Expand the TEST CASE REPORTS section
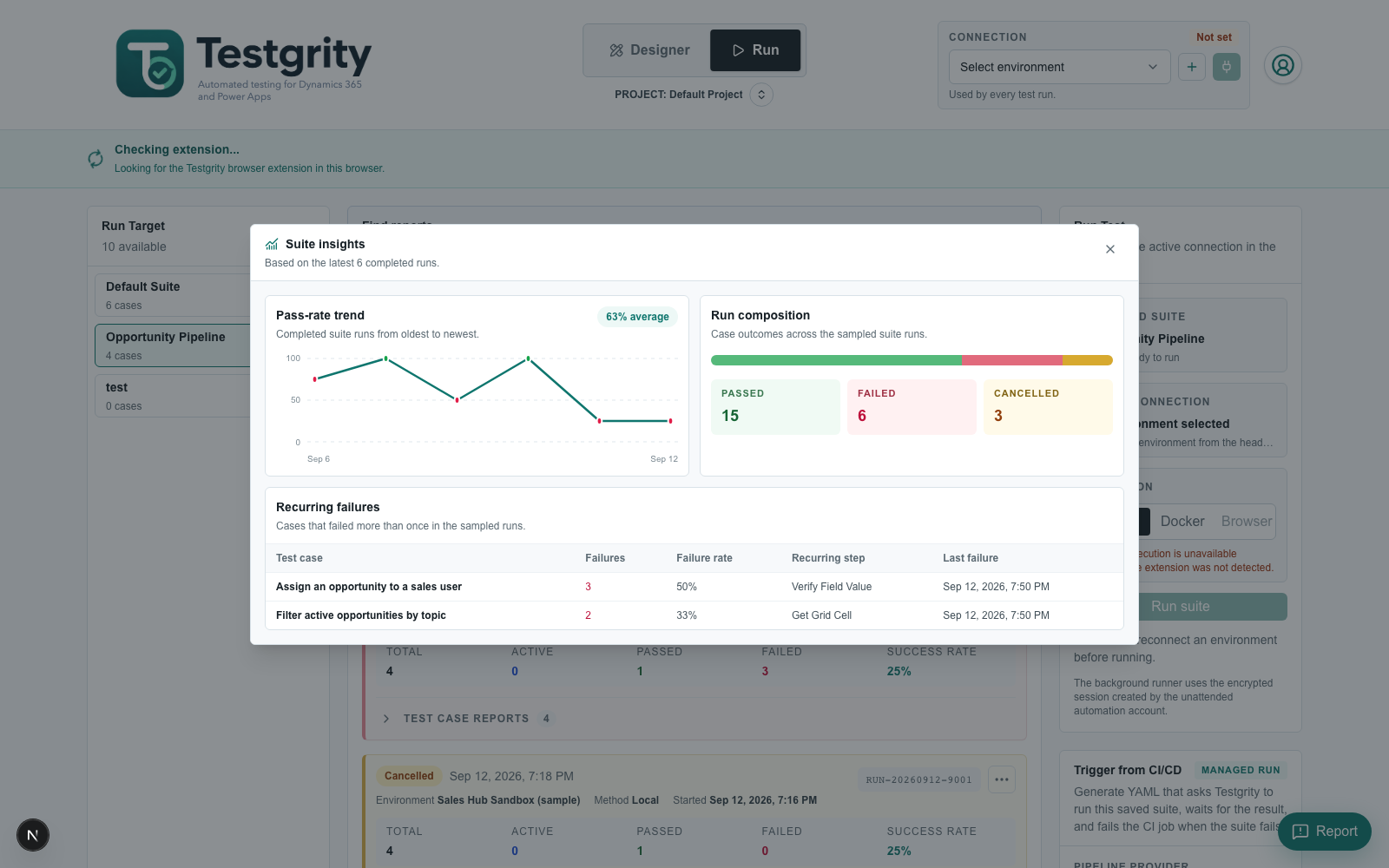 coord(466,719)
